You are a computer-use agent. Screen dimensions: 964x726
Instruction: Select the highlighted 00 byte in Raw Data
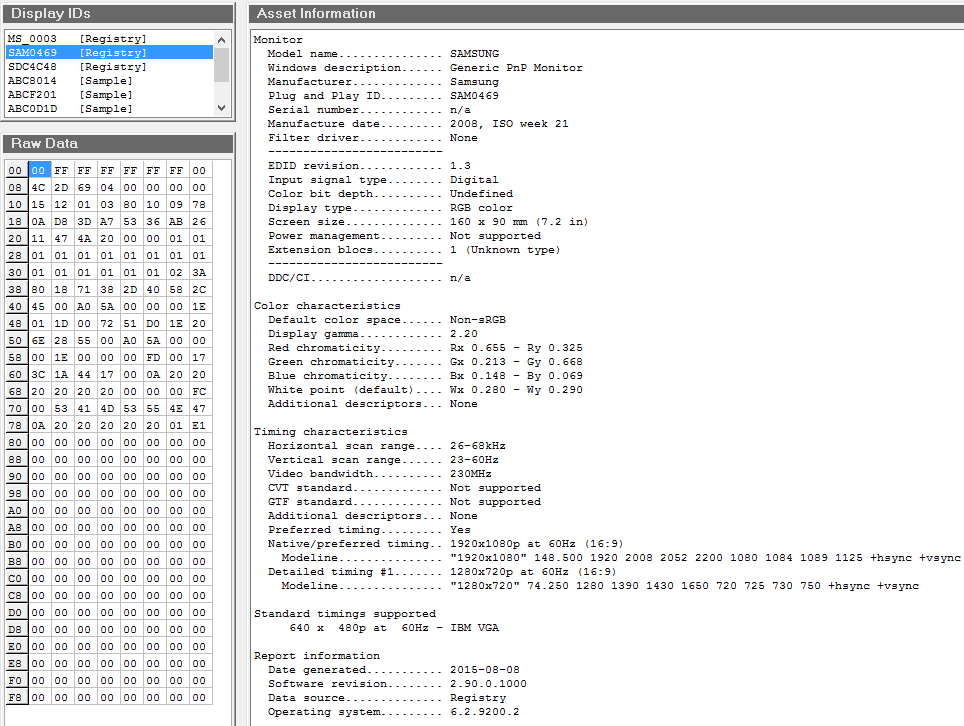pos(38,170)
